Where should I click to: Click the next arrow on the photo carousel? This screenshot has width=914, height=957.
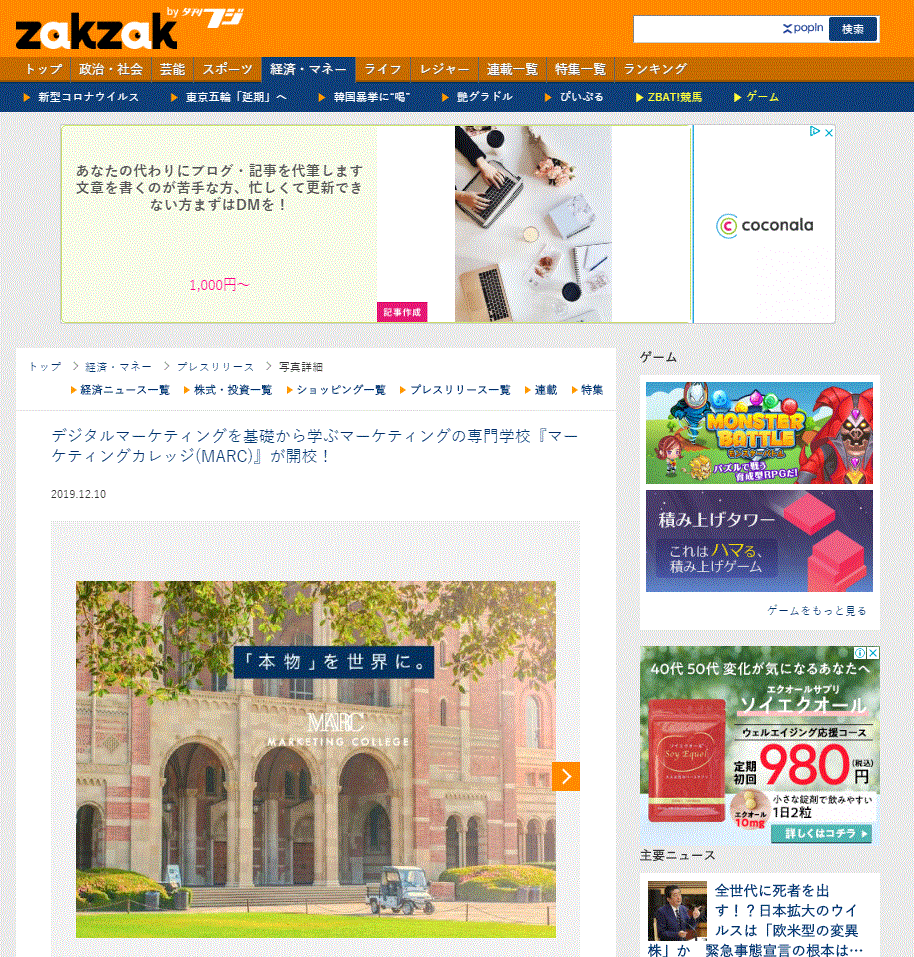(566, 776)
